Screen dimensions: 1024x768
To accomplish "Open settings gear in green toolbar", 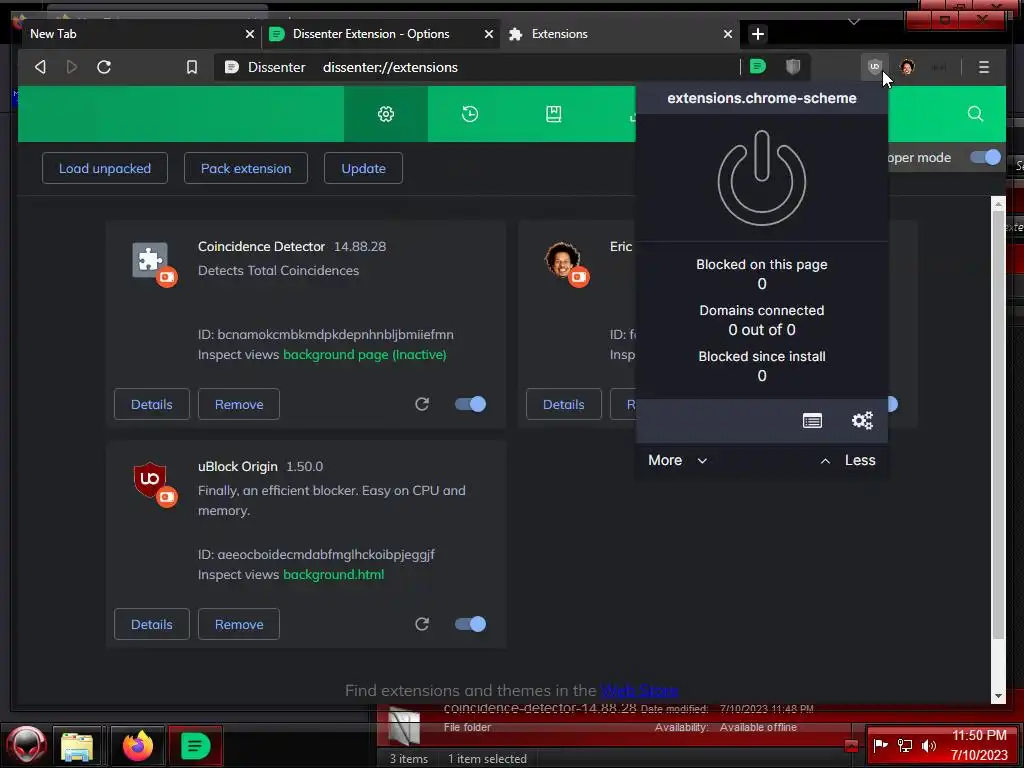I will (x=386, y=114).
